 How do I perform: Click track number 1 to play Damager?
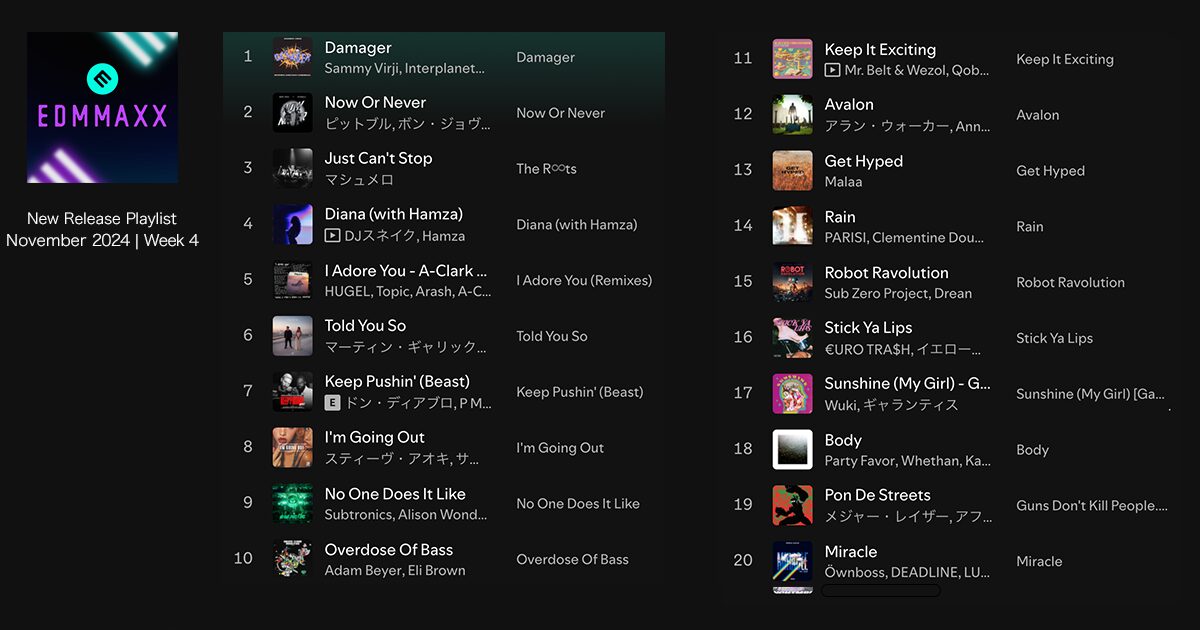[x=248, y=57]
